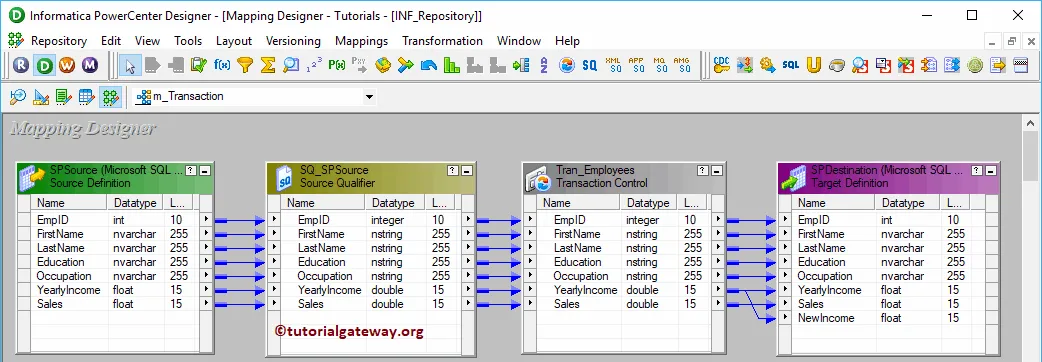Viewport: 1042px width, 362px height.
Task: Click the Designer (D) toolbar icon
Action: pos(45,65)
